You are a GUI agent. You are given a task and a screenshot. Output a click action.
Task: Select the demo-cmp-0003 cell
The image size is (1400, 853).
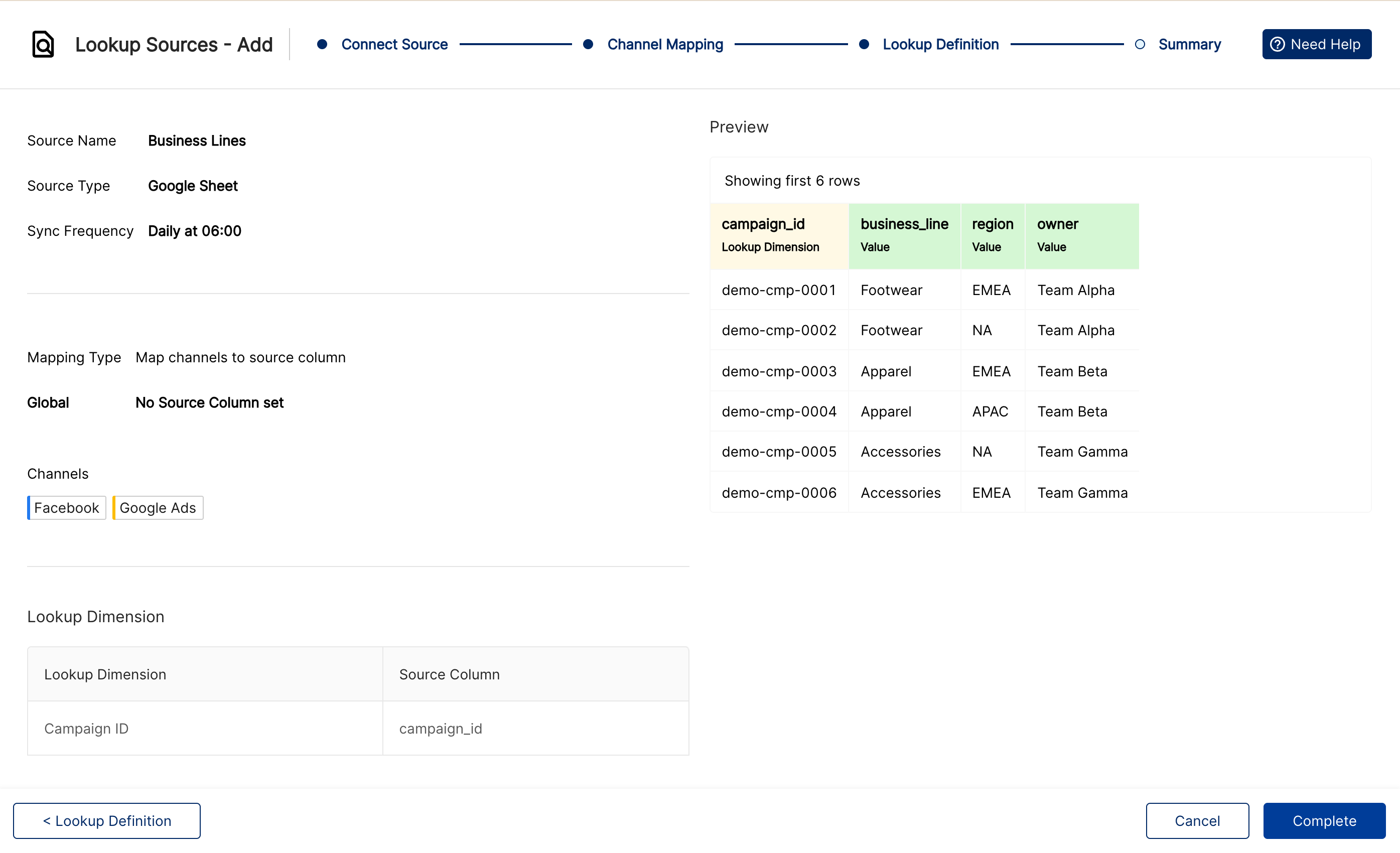[779, 371]
